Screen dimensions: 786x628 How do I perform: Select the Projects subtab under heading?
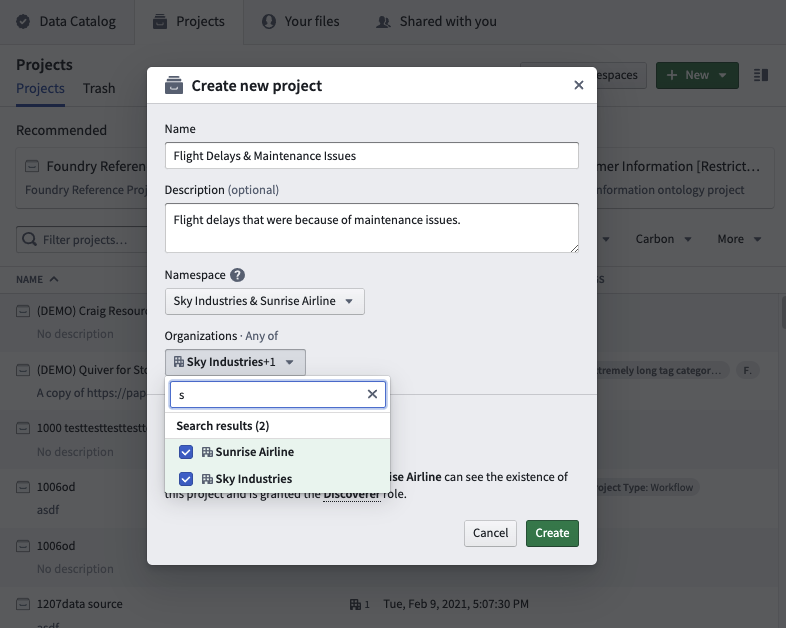click(x=40, y=89)
